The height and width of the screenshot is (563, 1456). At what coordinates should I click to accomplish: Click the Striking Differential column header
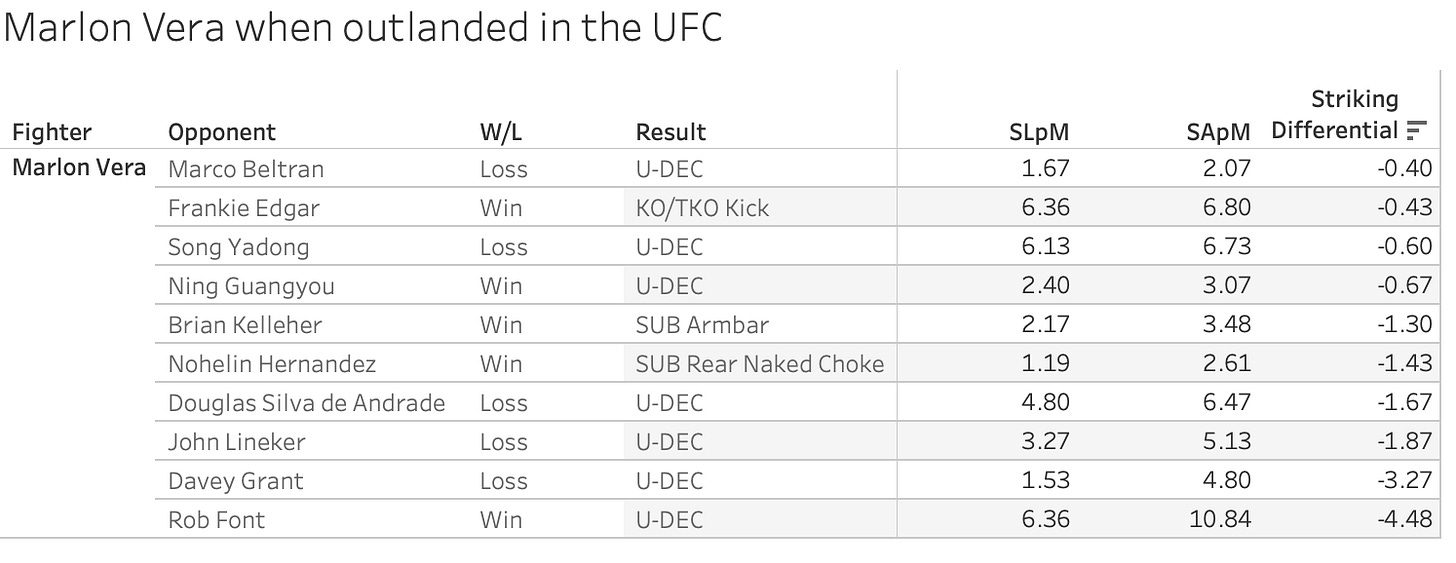pos(1335,114)
